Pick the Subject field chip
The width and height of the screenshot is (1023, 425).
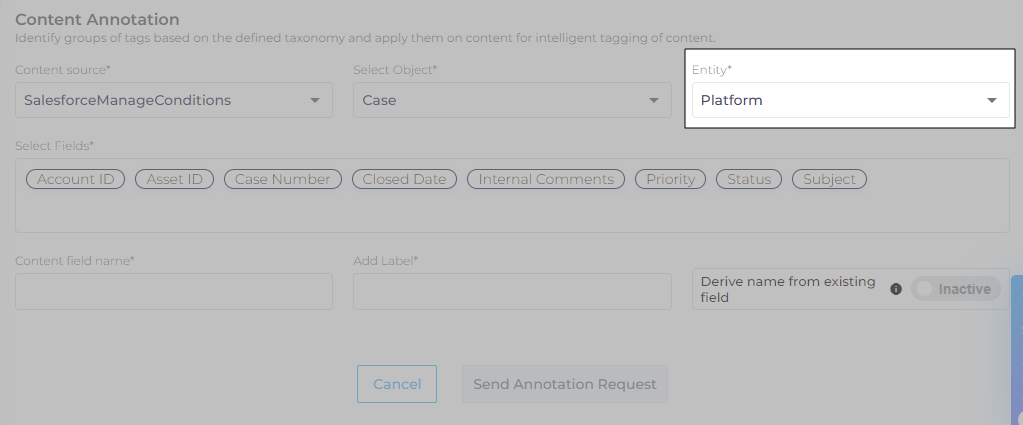coord(829,179)
